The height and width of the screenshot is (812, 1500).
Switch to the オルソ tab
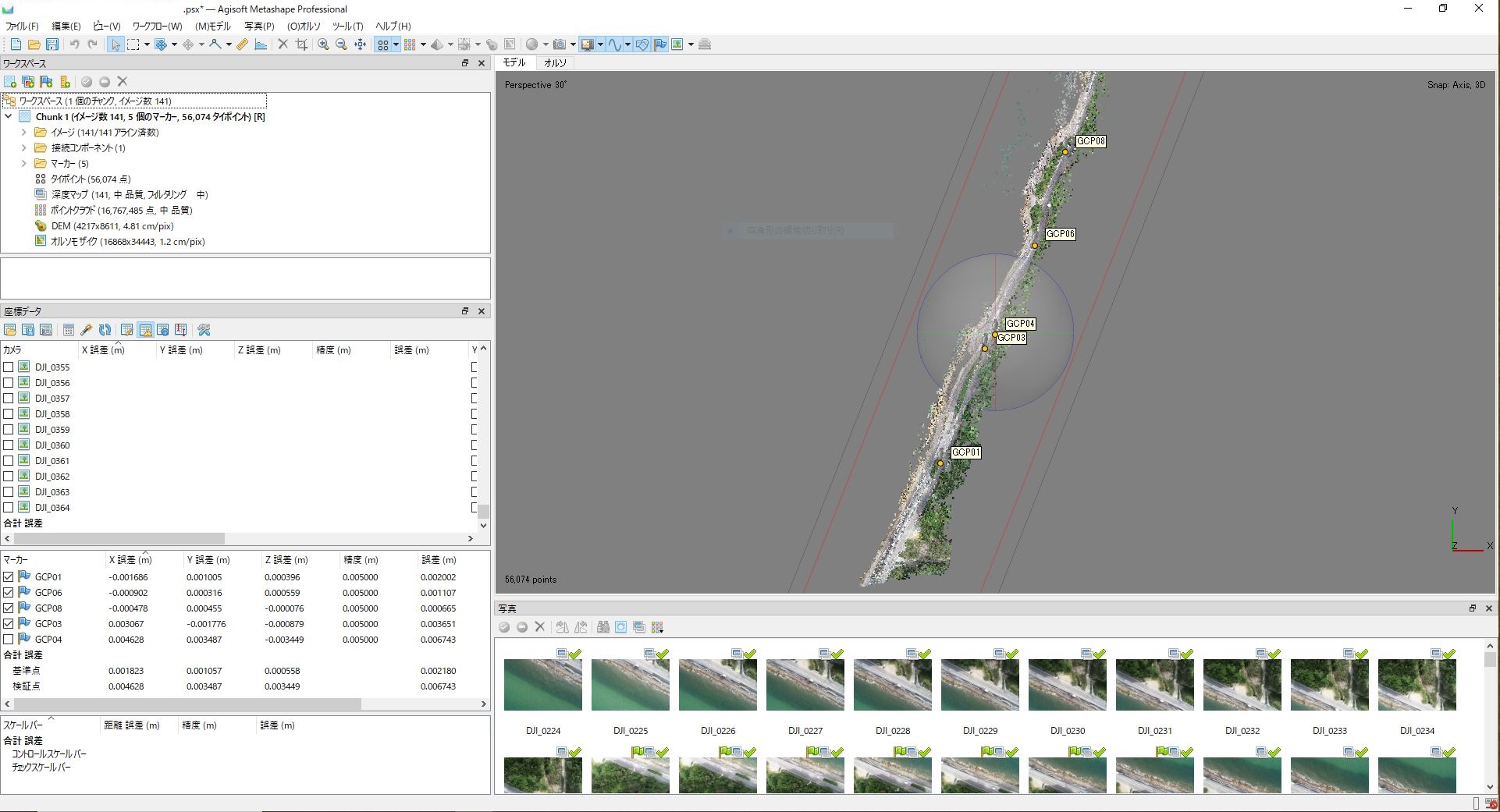555,62
